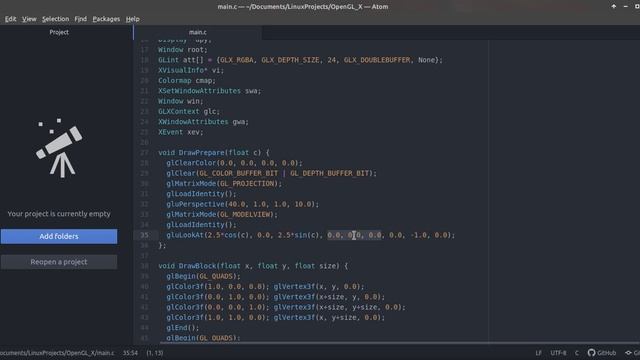Click the XWindowAttributes gwa; line
This screenshot has width=640, height=360.
[x=203, y=122]
